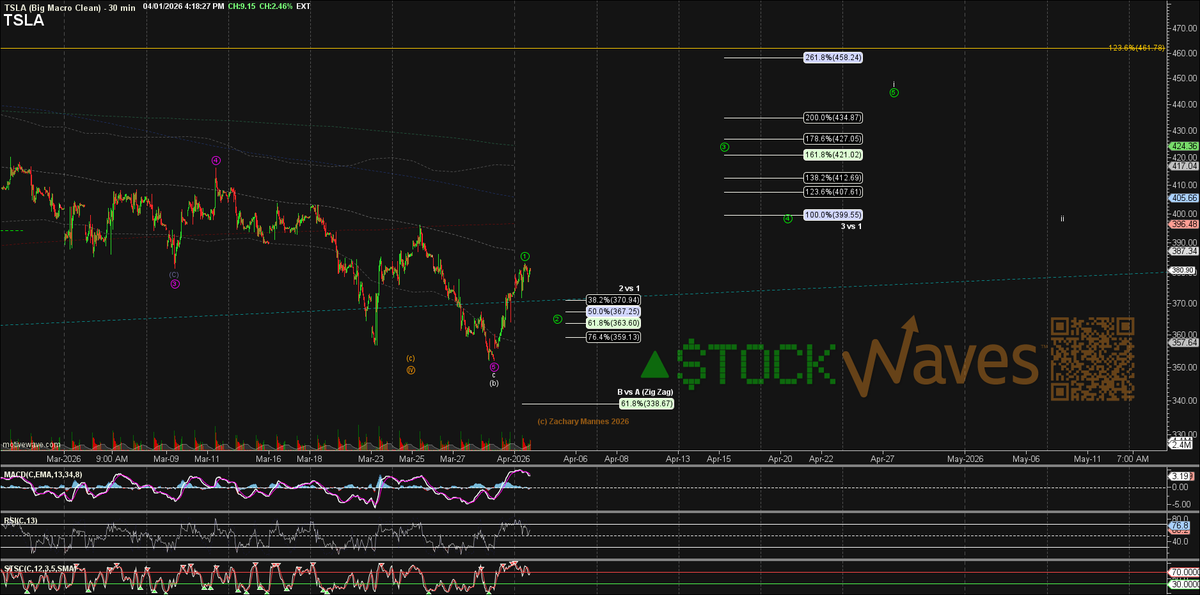Click the timestamp '04/01/2026 4:18:27 PM'

coord(184,6)
